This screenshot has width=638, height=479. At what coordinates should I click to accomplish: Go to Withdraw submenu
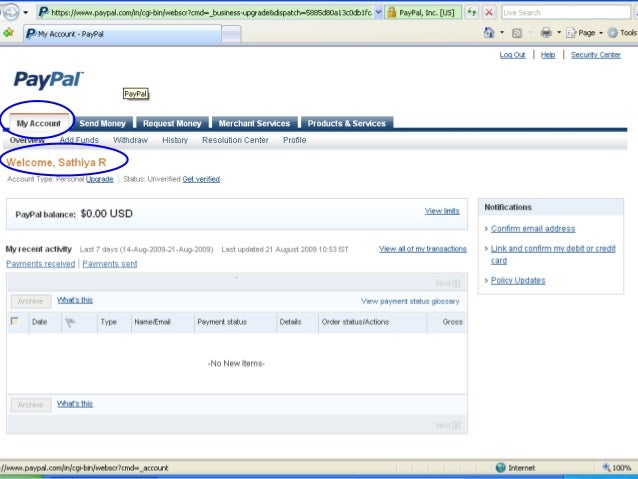point(130,140)
